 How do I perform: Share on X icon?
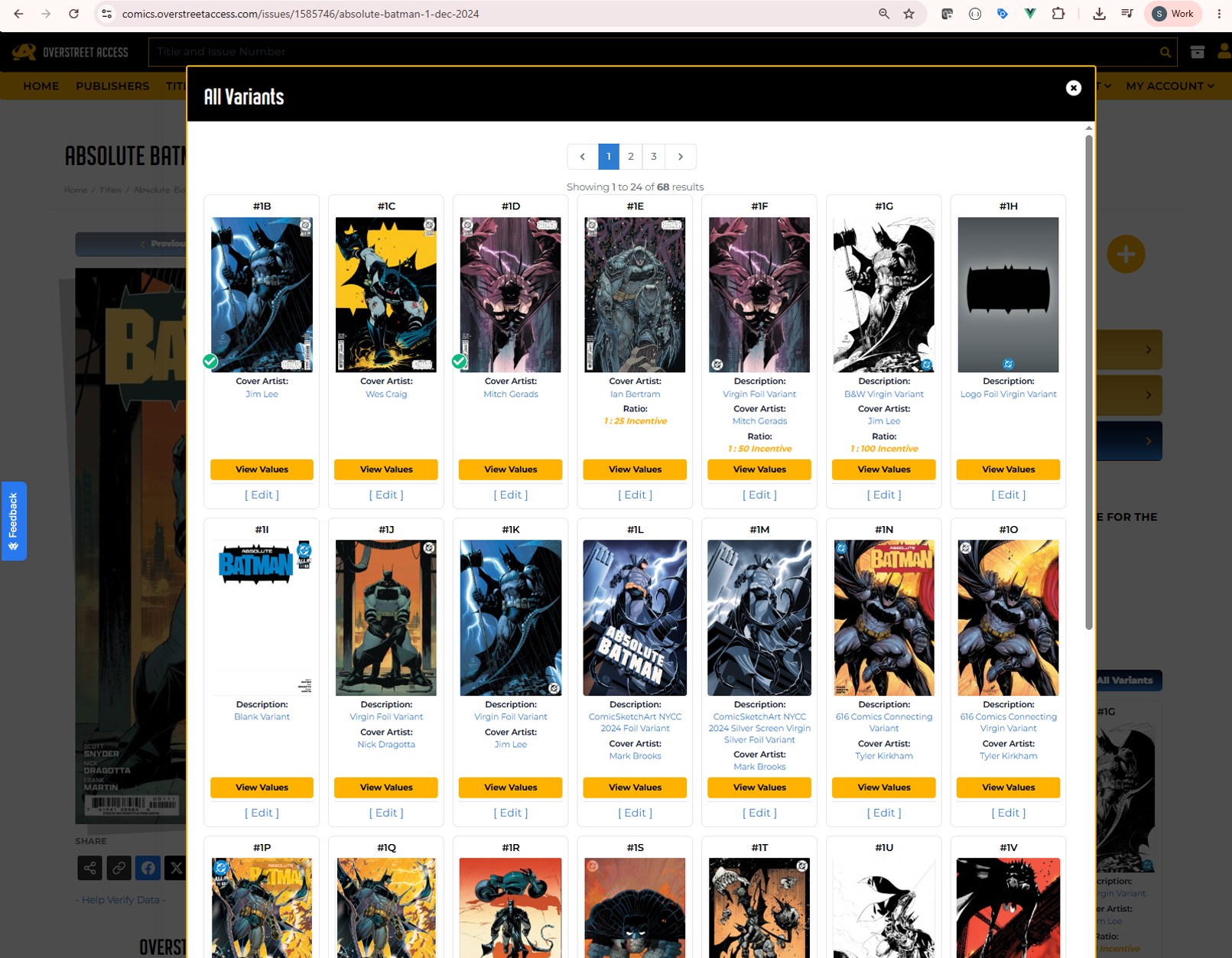(x=176, y=868)
